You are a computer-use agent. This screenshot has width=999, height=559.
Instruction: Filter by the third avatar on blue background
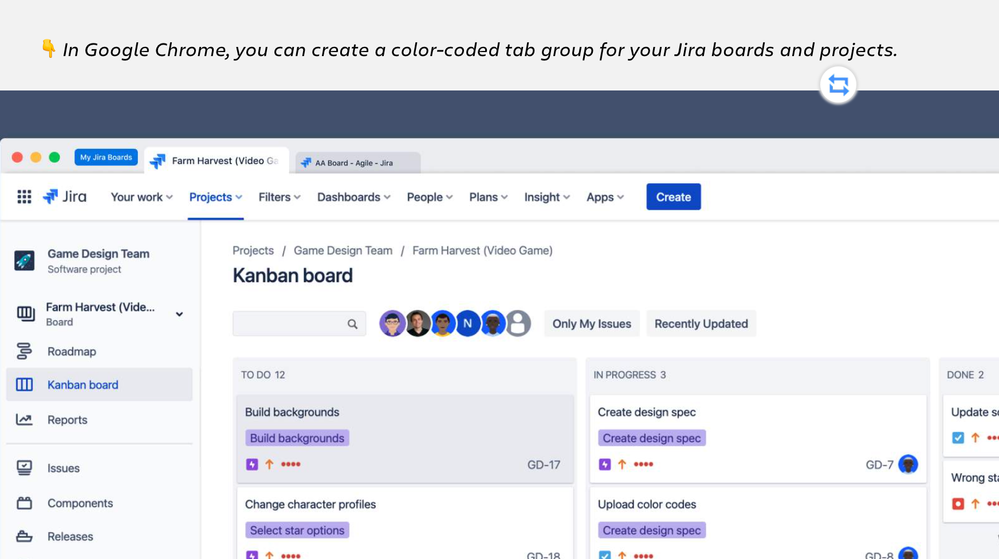(443, 324)
